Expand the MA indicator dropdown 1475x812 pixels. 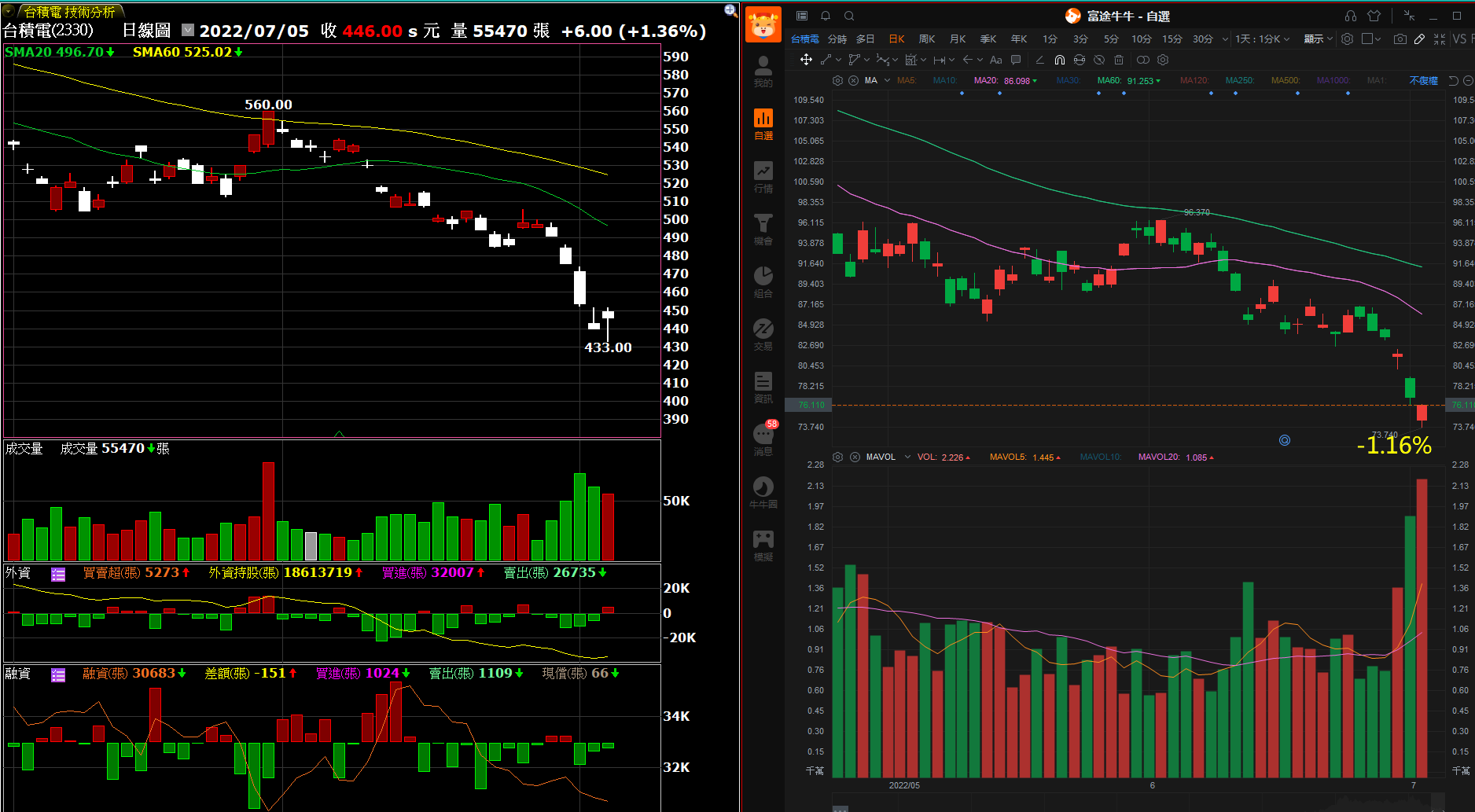887,81
